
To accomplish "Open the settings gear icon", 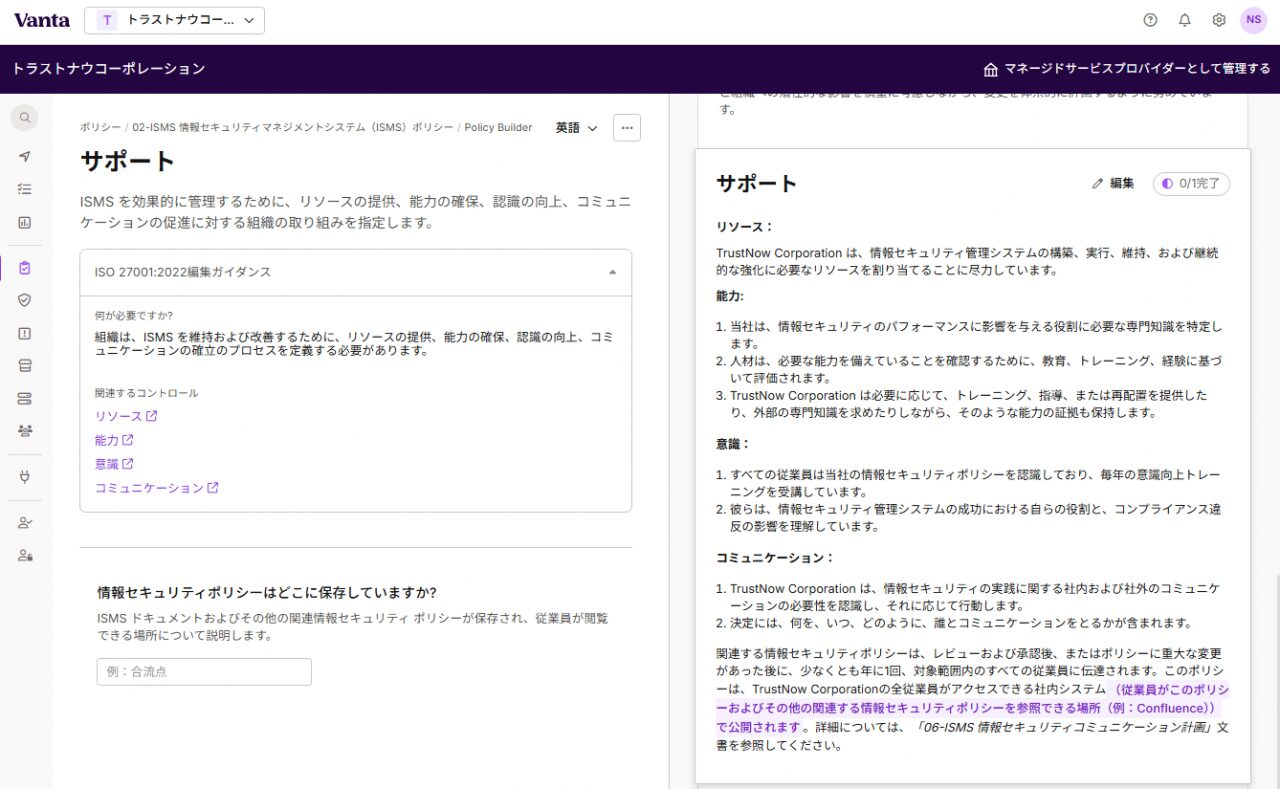I will tap(1219, 20).
